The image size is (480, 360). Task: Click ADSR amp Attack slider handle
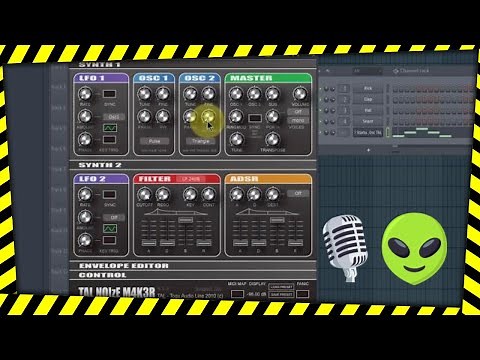pos(240,243)
